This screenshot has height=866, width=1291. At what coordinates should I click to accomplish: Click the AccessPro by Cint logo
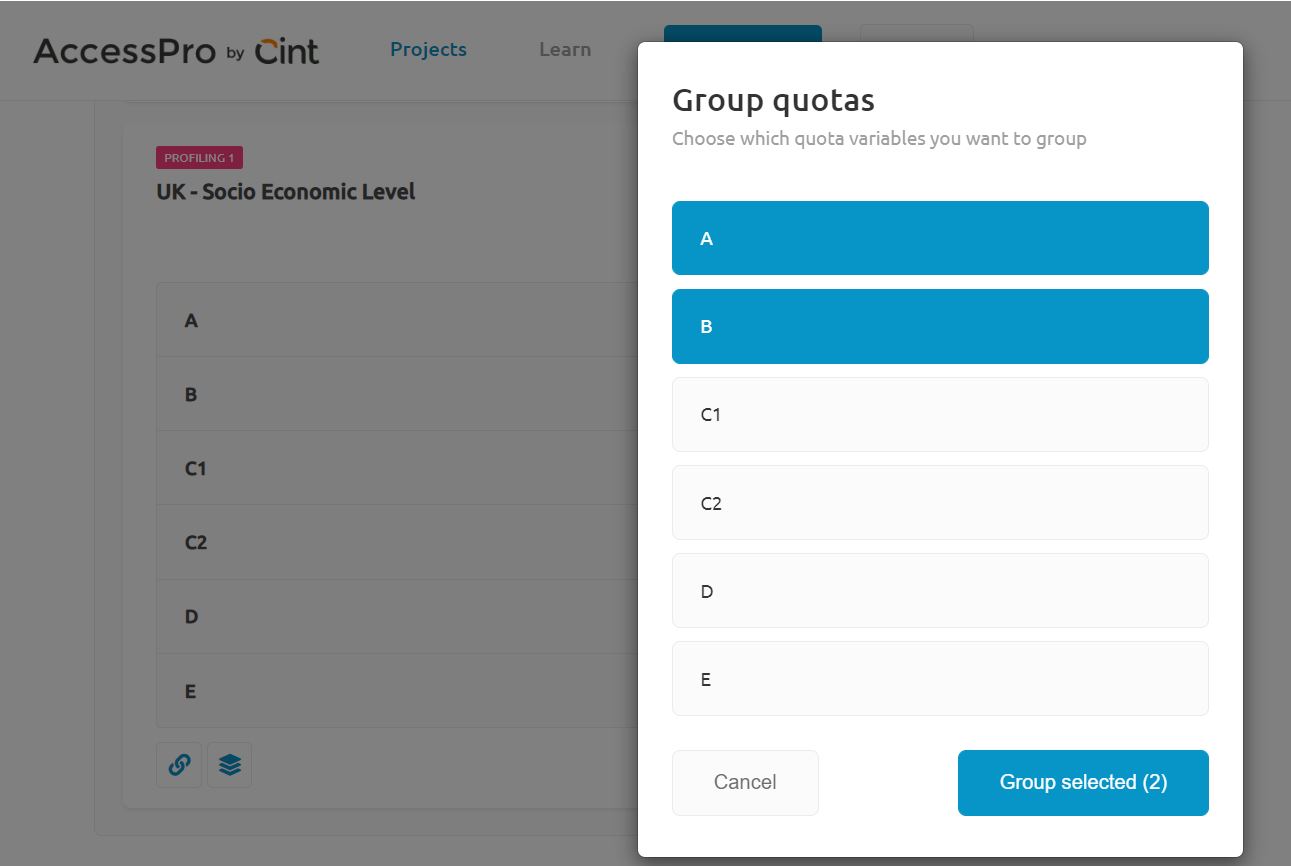tap(176, 50)
